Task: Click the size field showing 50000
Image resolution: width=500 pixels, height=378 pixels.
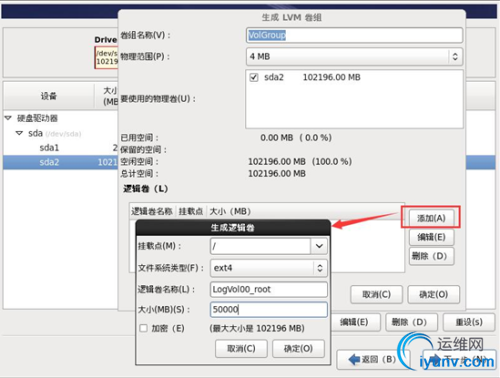Action: [x=269, y=310]
